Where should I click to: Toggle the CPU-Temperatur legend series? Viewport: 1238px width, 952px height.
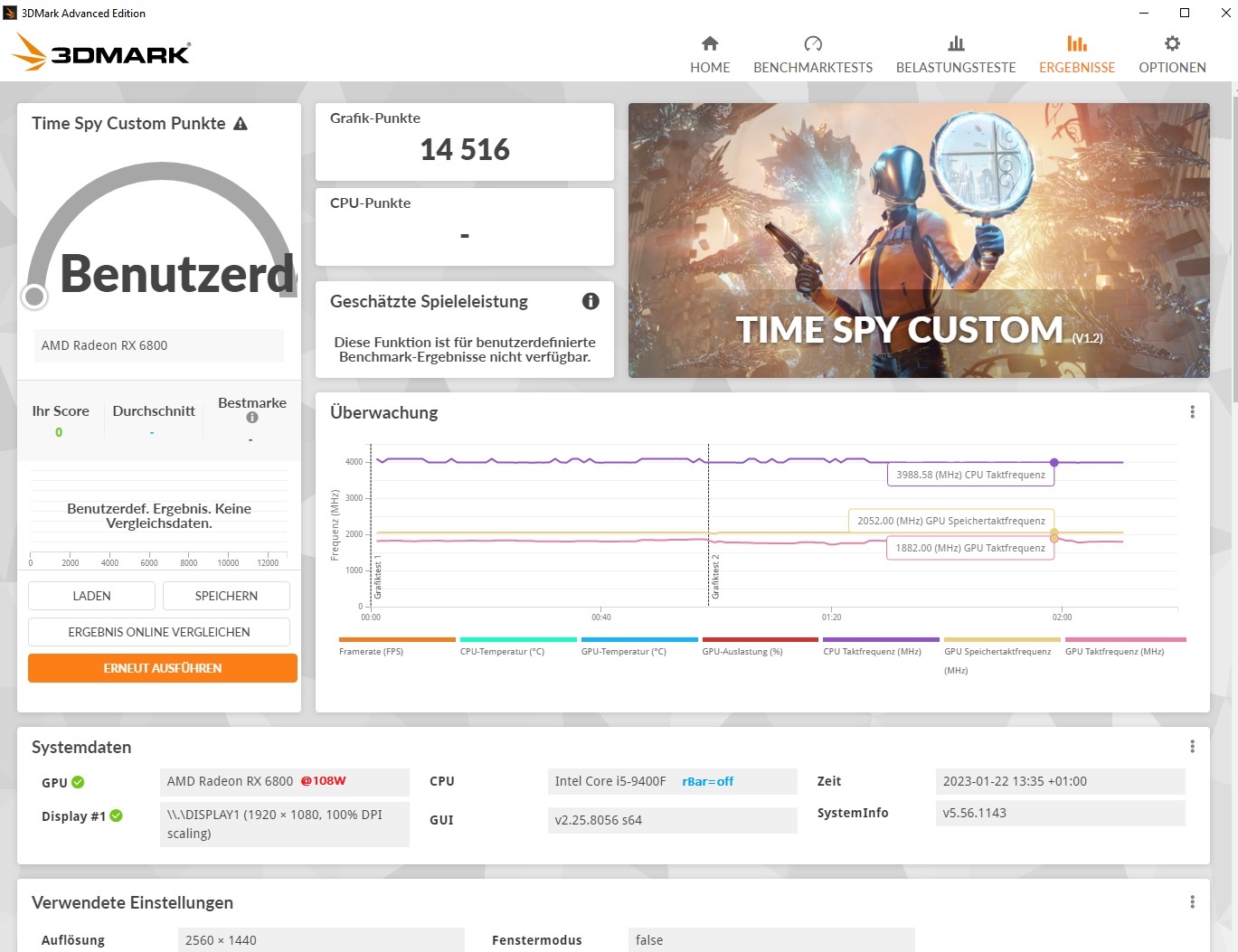(x=517, y=646)
